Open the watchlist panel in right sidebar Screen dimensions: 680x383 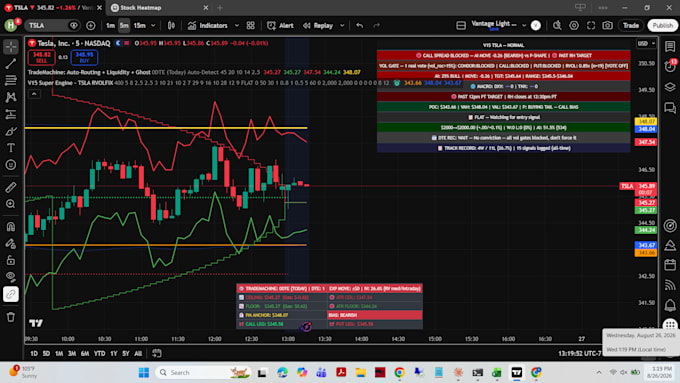[670, 46]
